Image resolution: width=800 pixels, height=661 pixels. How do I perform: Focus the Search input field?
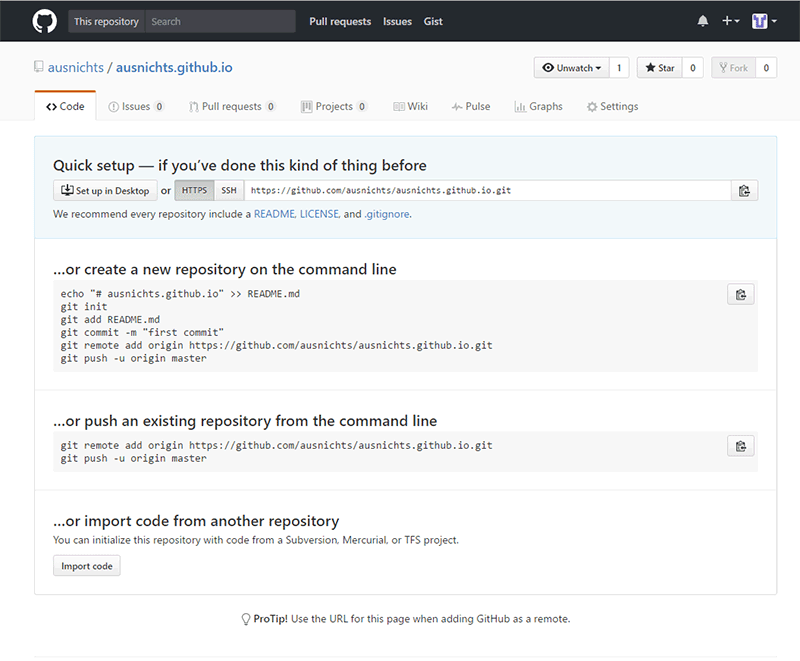tap(220, 21)
